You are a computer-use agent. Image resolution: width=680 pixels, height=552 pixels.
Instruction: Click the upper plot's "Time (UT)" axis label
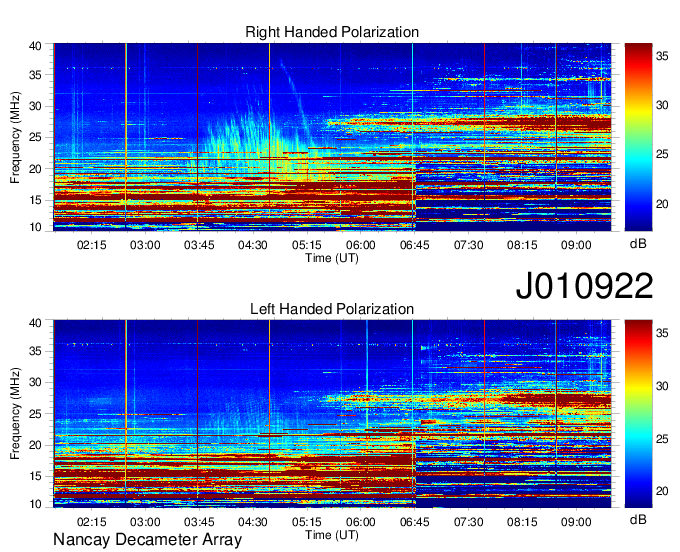pyautogui.click(x=332, y=258)
